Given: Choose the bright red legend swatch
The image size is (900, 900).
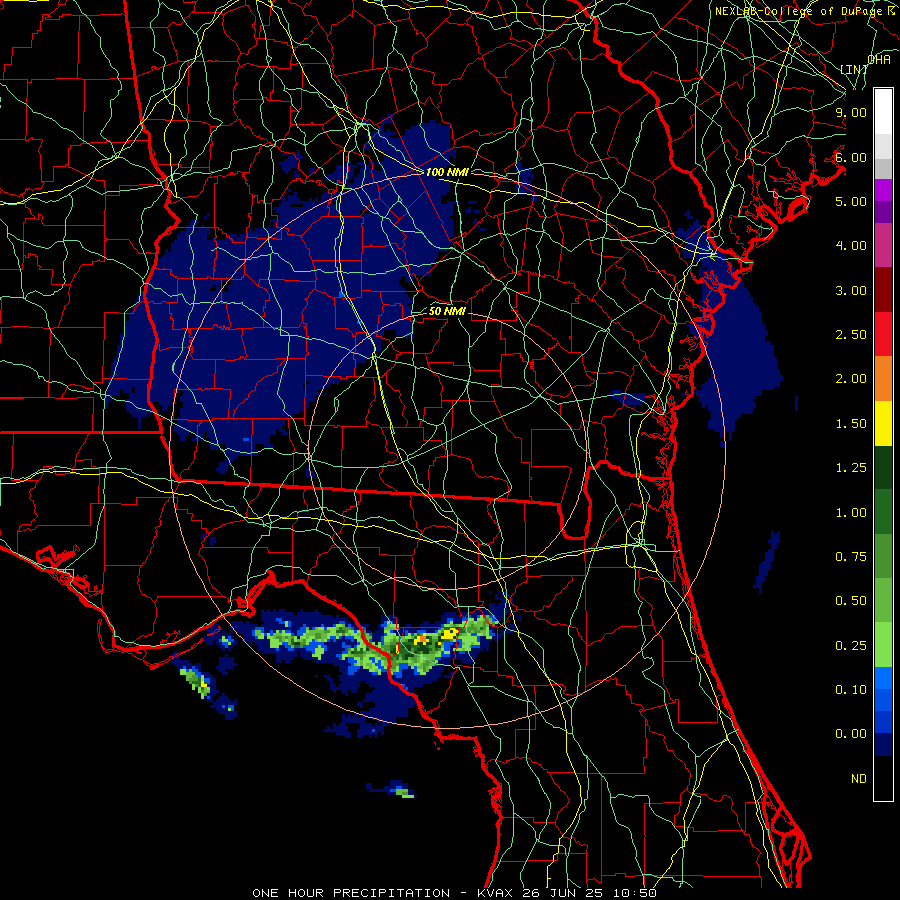Looking at the screenshot, I should click(883, 334).
